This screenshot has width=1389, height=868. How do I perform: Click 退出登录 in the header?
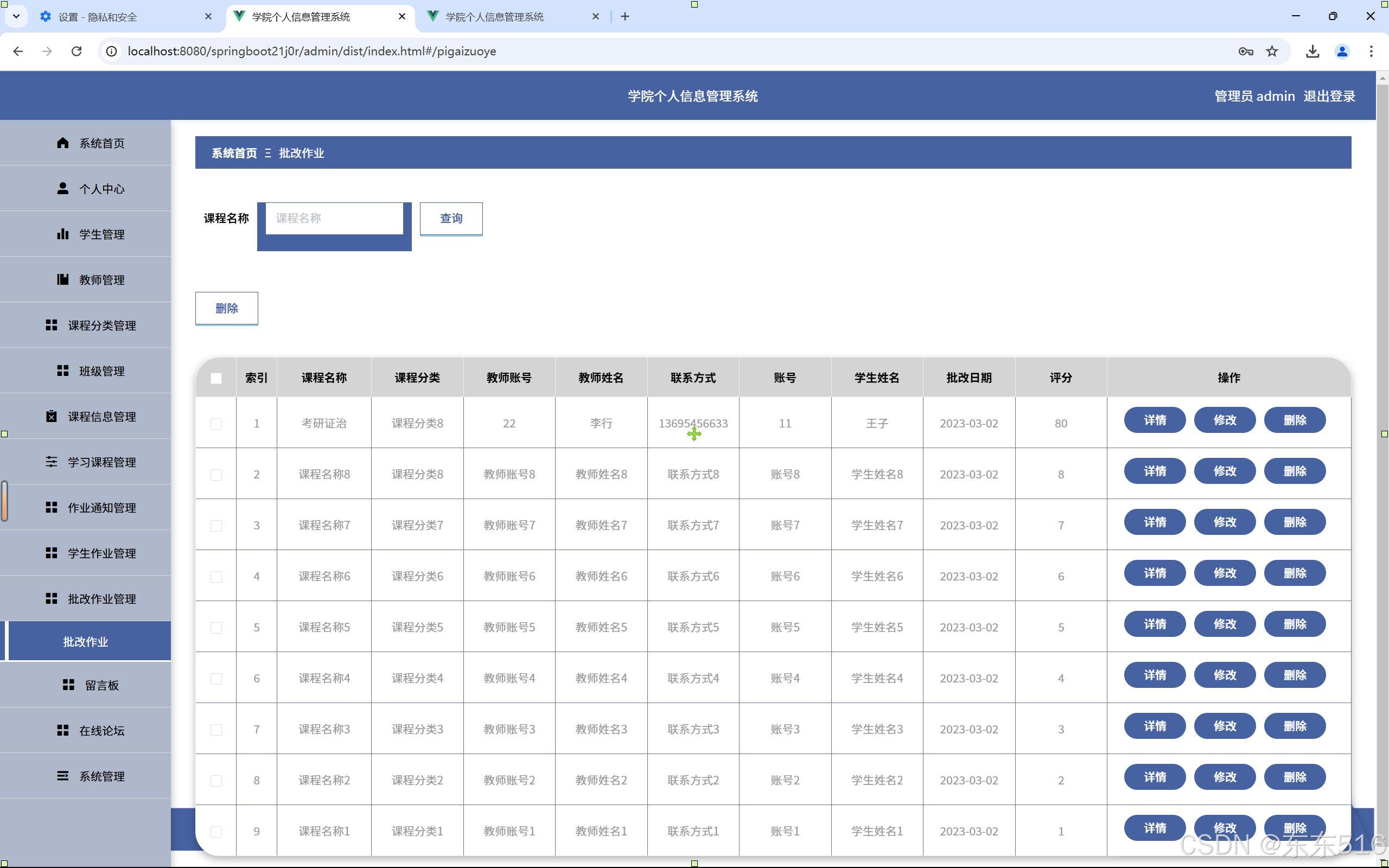pyautogui.click(x=1329, y=96)
